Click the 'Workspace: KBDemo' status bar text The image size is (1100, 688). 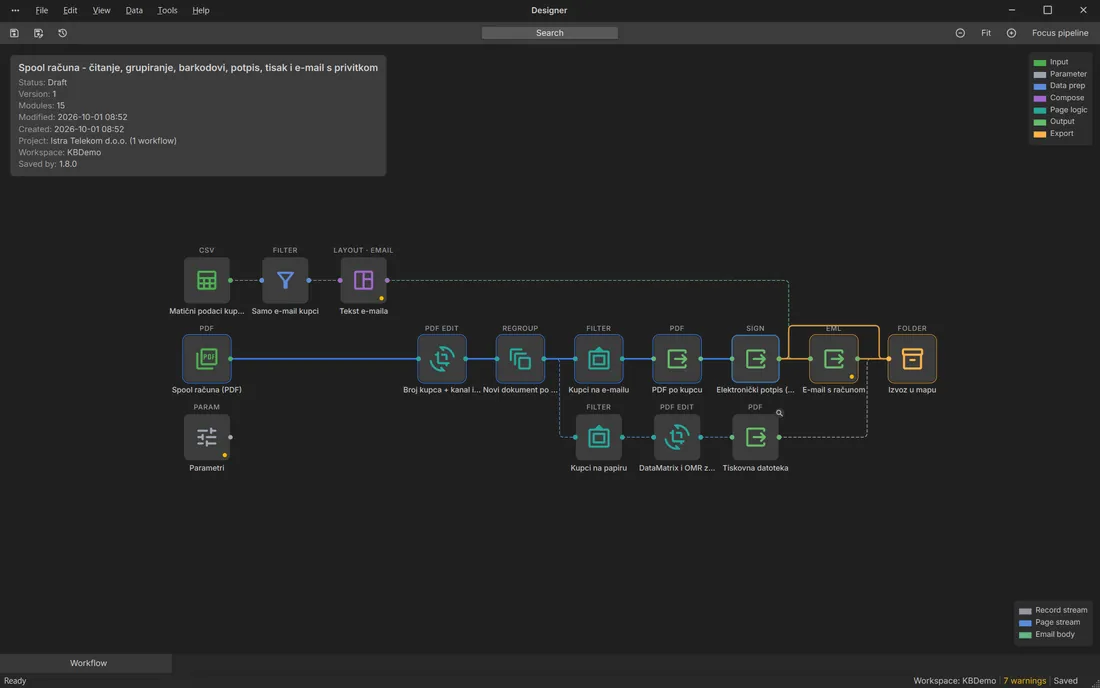(954, 680)
